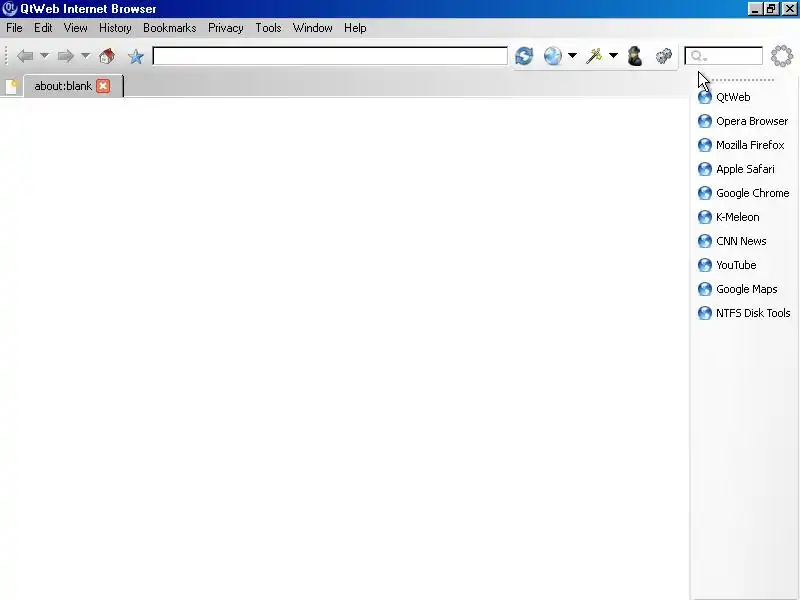Click the search box field
The width and height of the screenshot is (800, 600).
(x=723, y=56)
